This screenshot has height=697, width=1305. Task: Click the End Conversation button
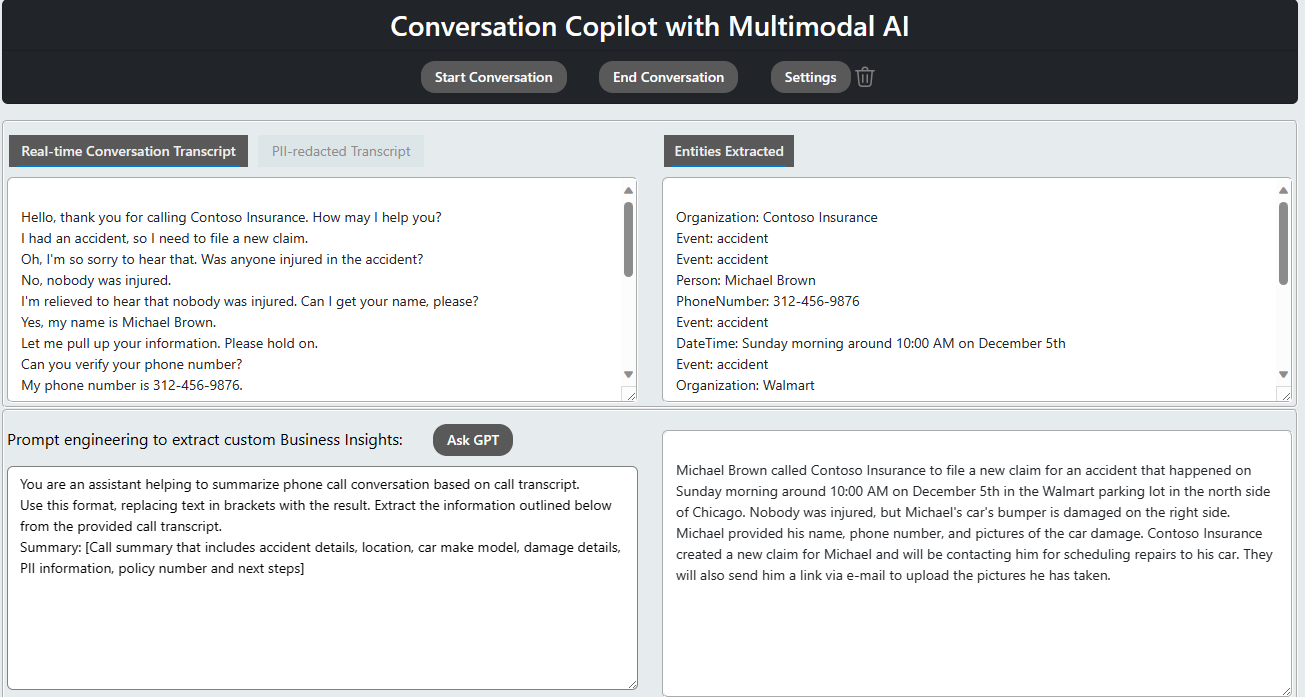tap(668, 77)
